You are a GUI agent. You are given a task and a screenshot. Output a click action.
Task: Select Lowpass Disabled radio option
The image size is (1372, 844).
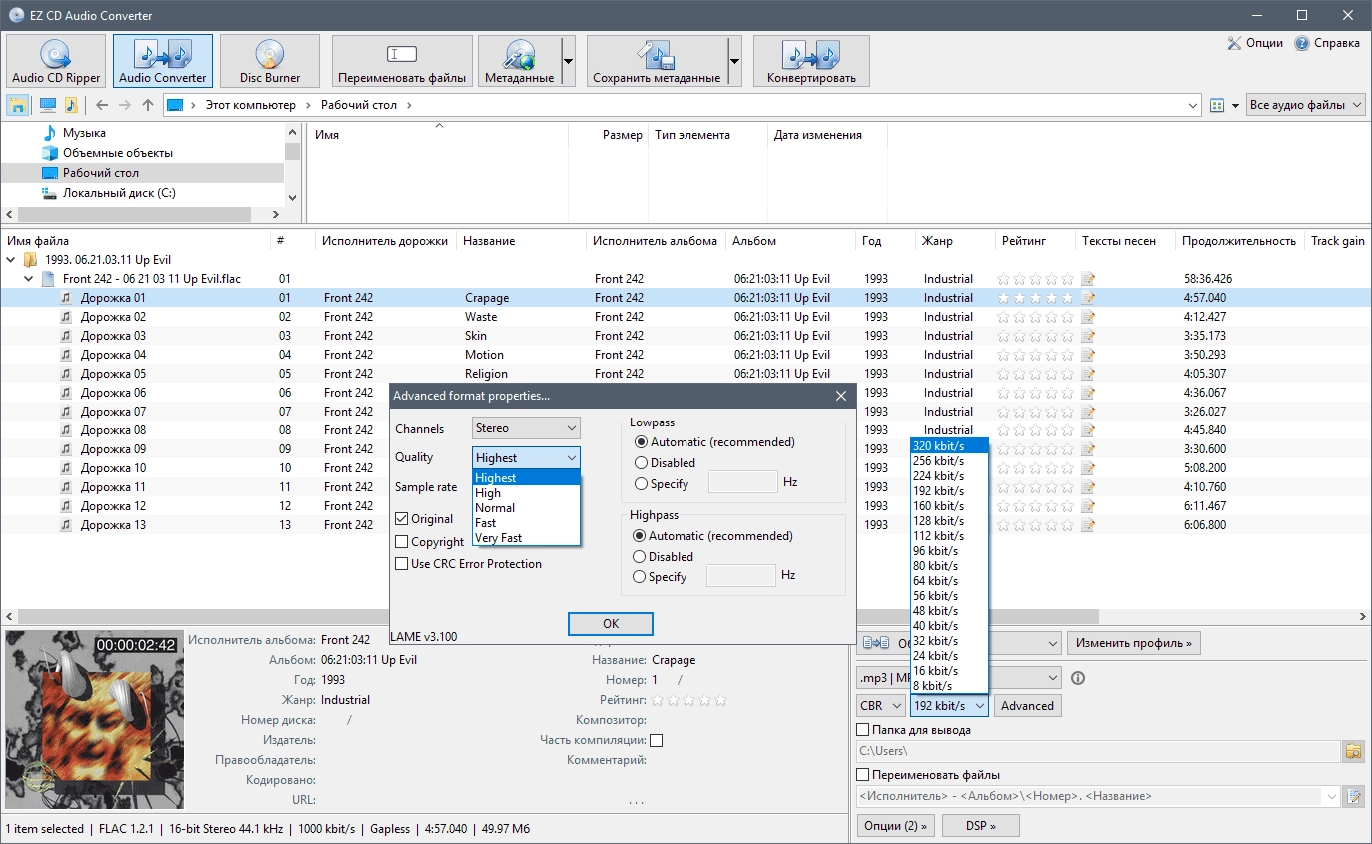pos(641,463)
